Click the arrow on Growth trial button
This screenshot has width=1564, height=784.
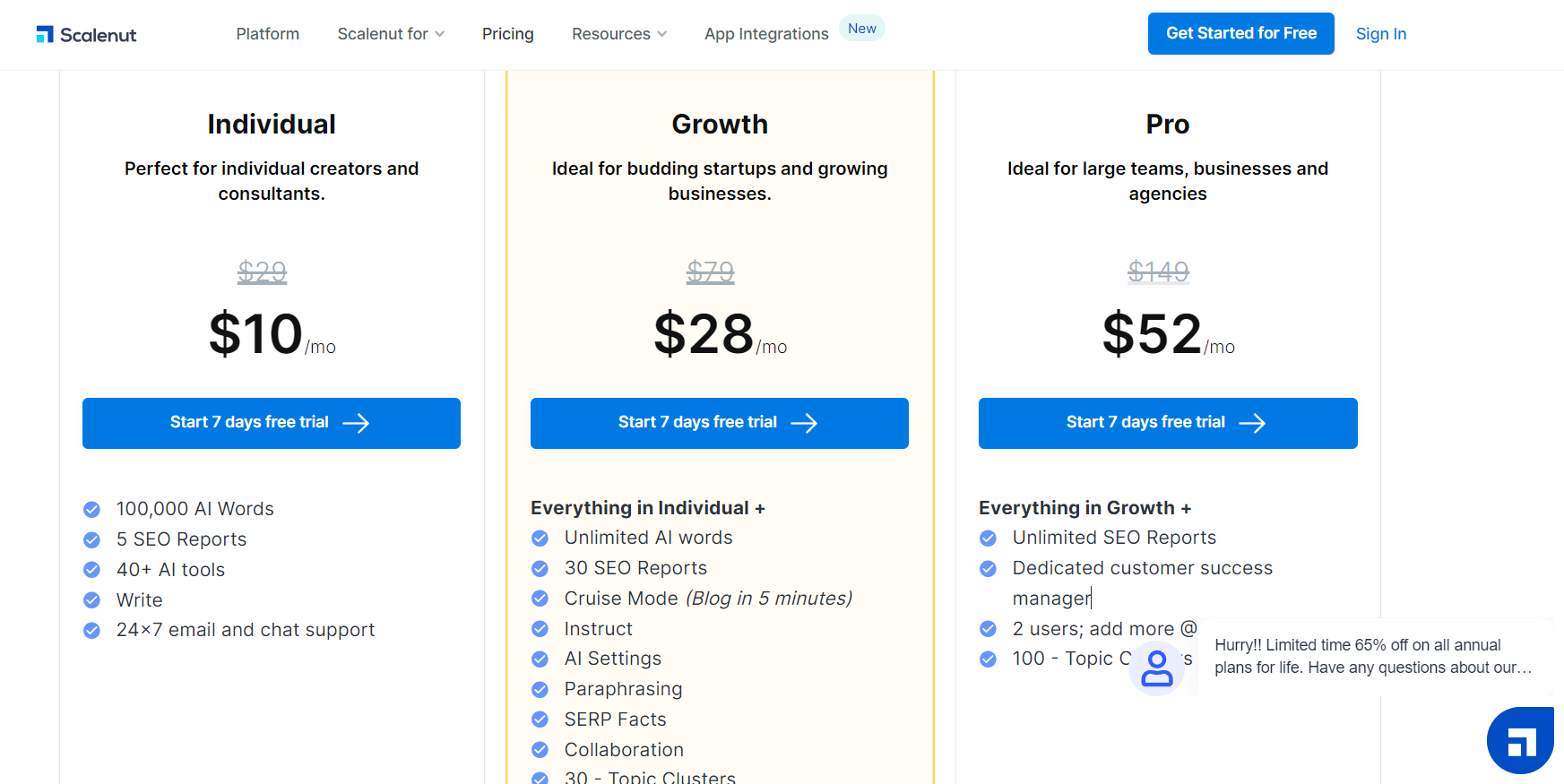[x=804, y=423]
